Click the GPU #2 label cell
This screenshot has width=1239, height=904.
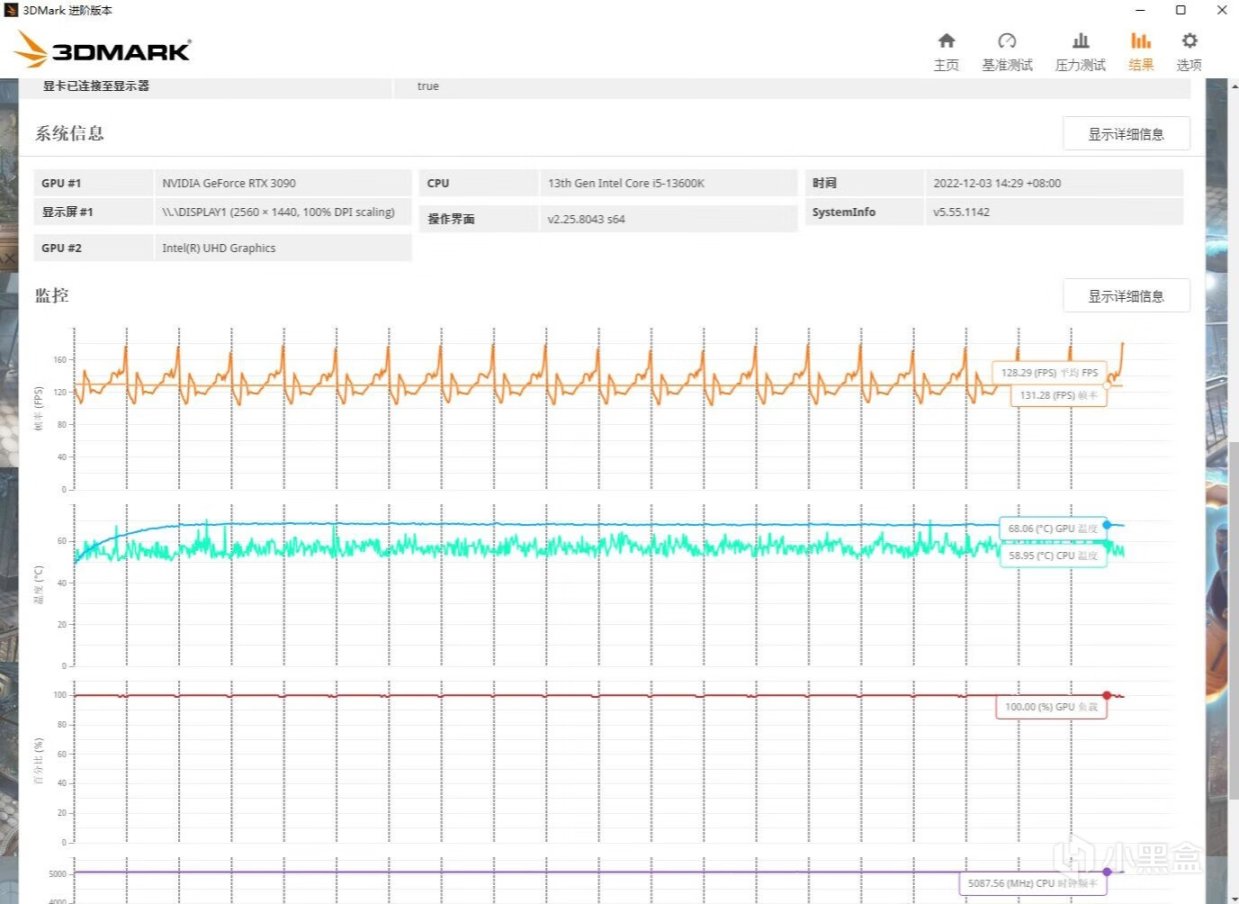tap(93, 248)
